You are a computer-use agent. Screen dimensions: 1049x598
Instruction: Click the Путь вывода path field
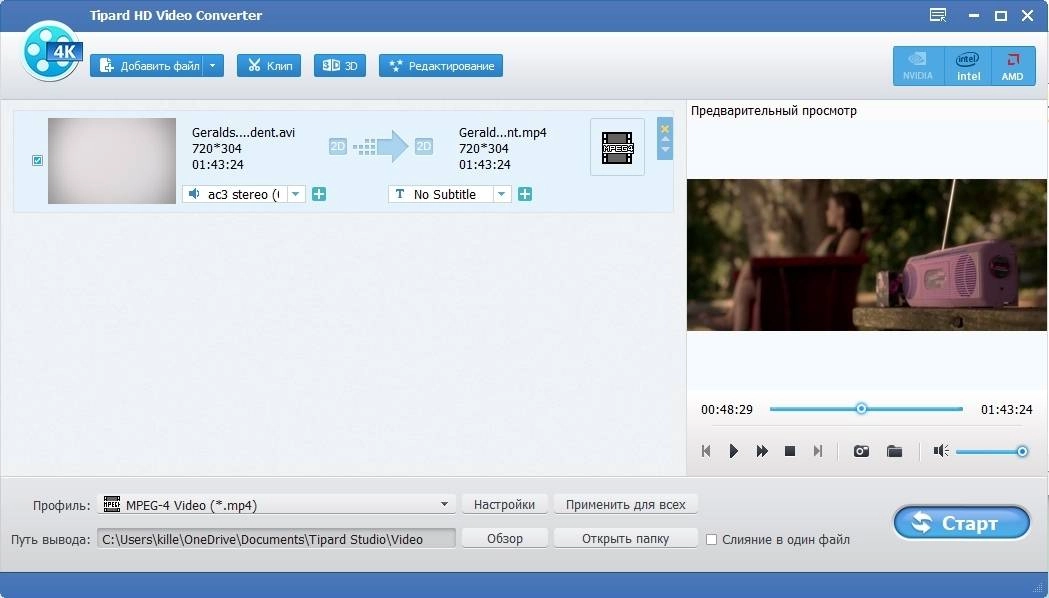pyautogui.click(x=276, y=538)
